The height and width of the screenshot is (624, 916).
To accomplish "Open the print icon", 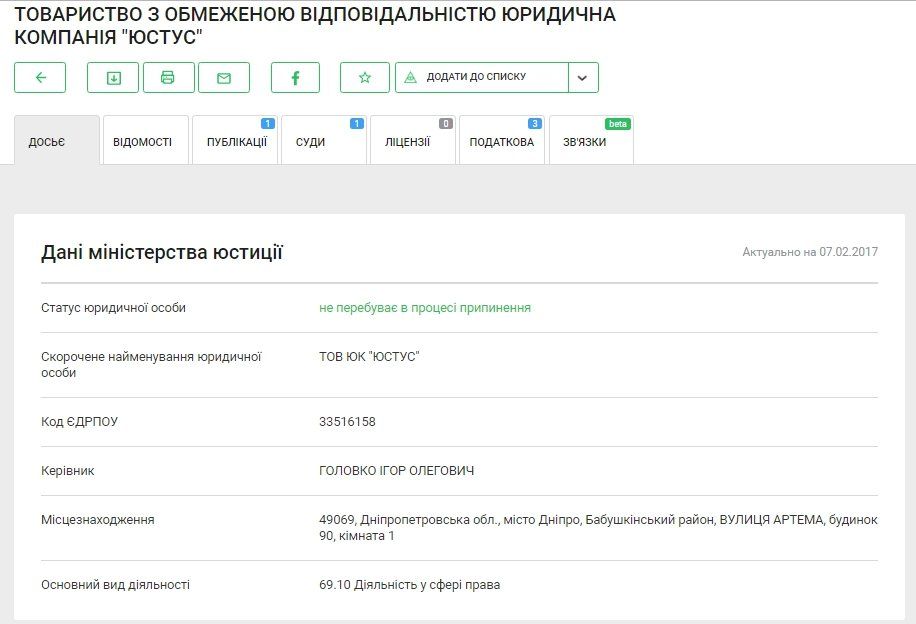I will (169, 77).
